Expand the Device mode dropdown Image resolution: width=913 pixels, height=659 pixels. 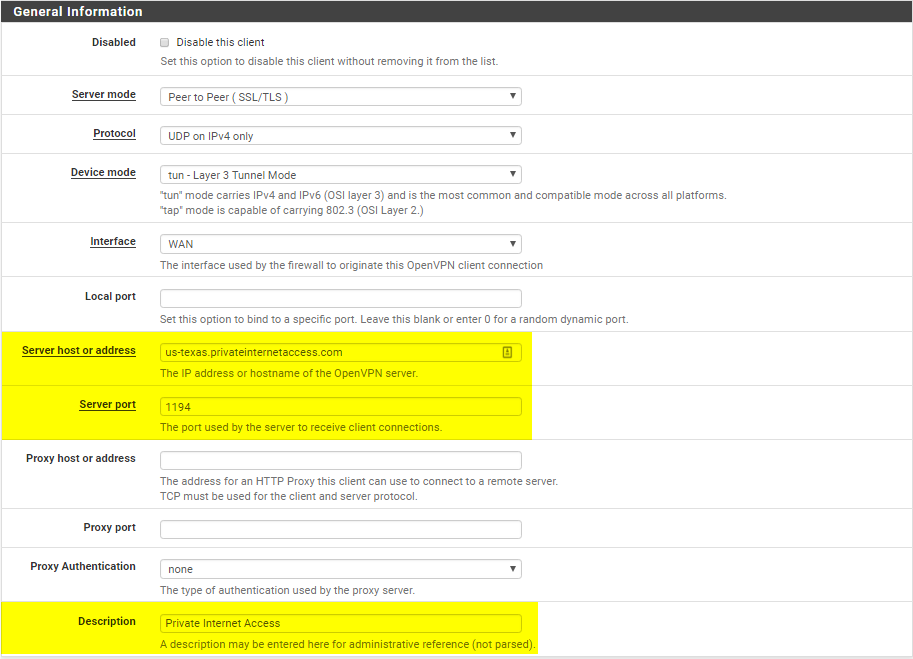(341, 175)
